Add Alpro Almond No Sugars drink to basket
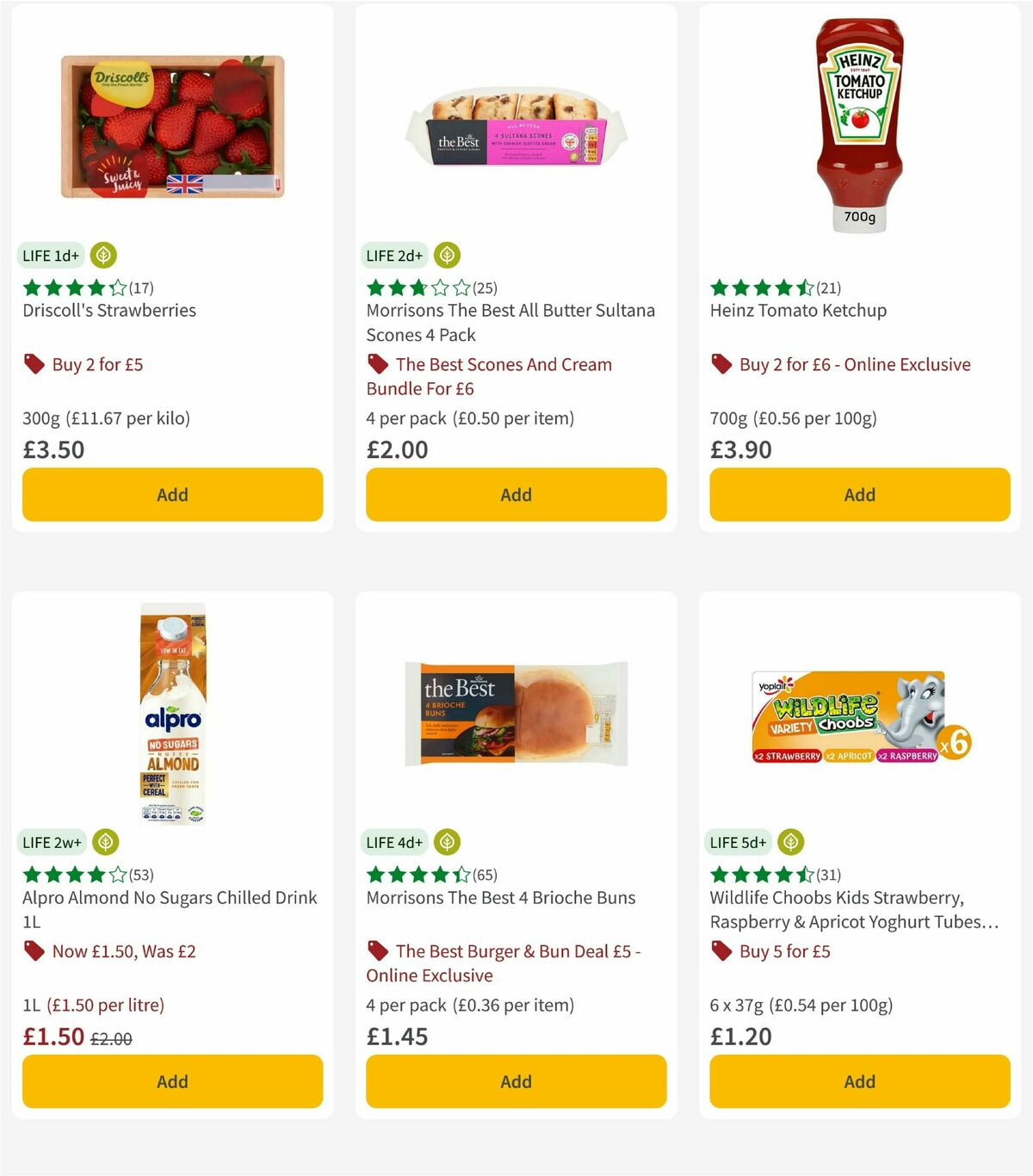Viewport: 1033px width, 1176px height. (x=172, y=1081)
